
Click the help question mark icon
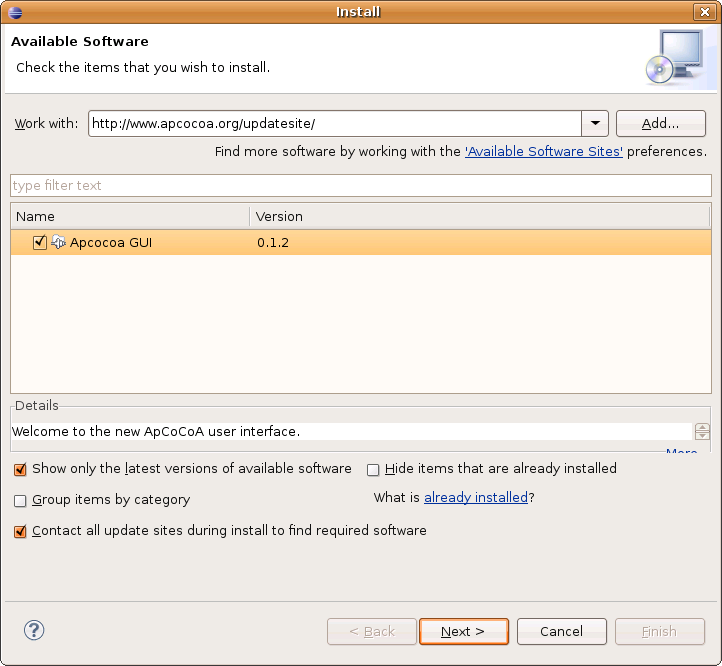tap(34, 630)
